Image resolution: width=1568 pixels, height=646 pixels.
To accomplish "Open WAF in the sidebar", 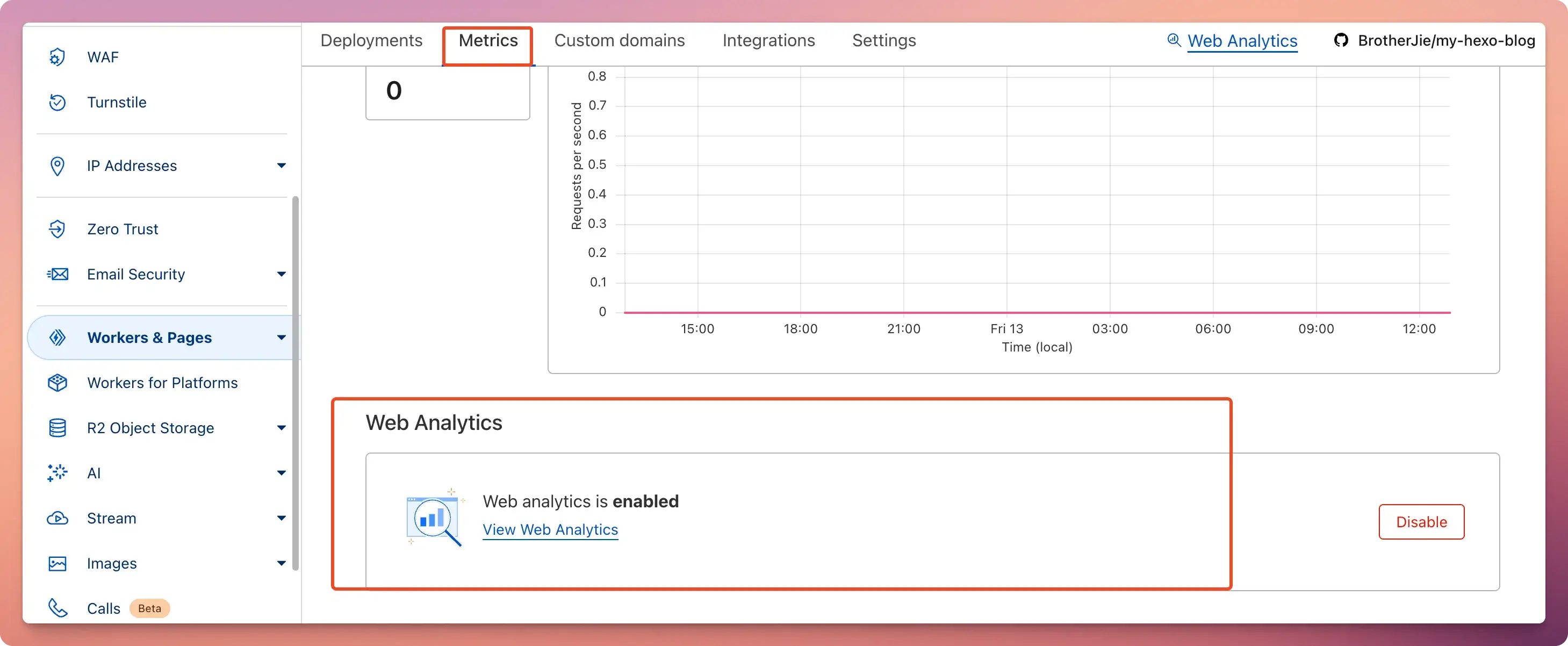I will point(103,57).
